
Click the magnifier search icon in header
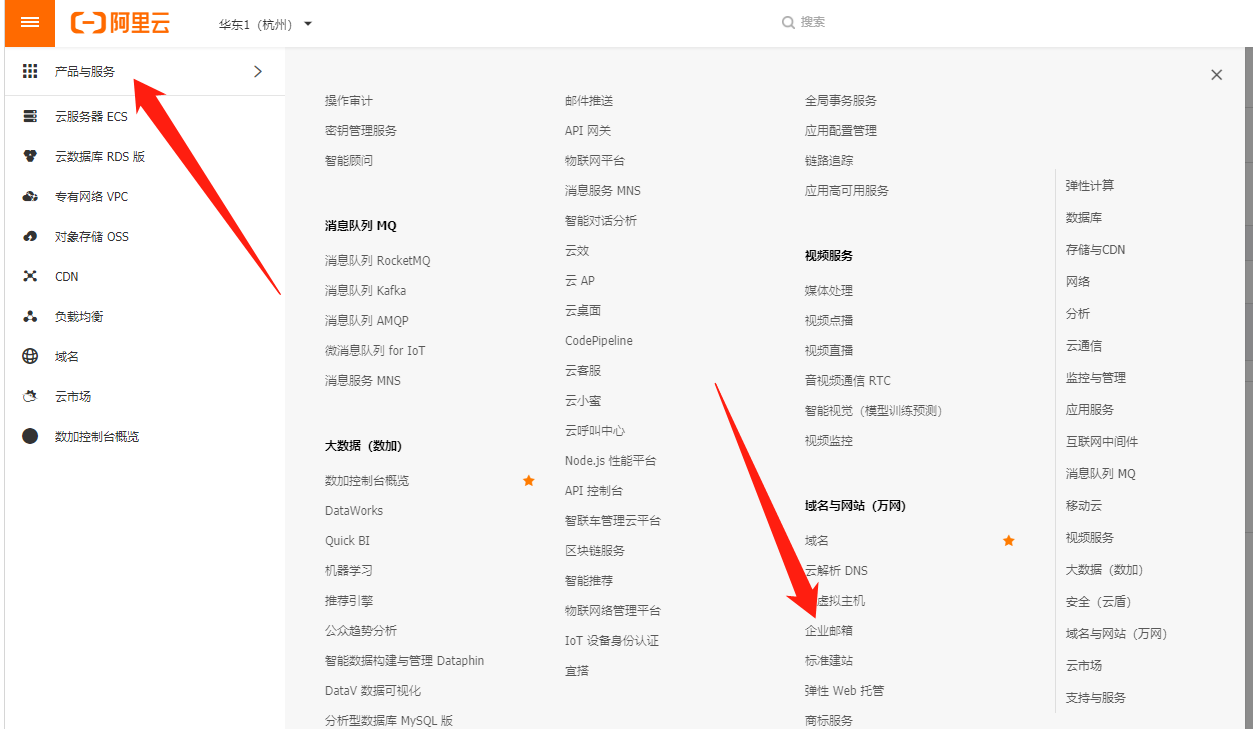(x=788, y=22)
